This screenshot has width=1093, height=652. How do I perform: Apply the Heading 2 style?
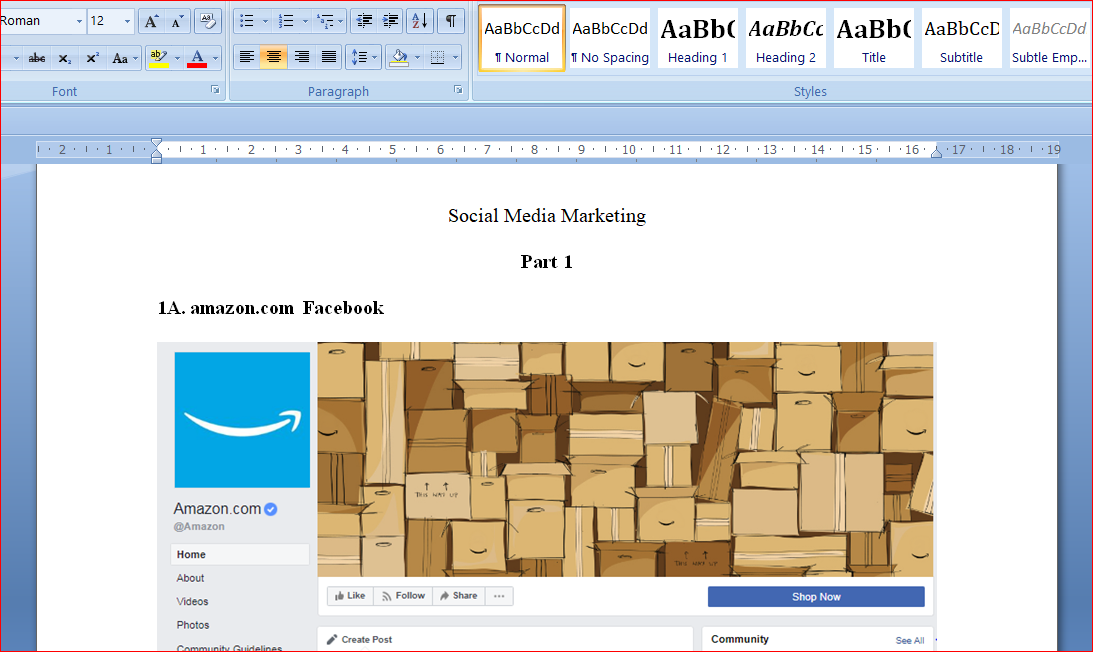pos(786,38)
